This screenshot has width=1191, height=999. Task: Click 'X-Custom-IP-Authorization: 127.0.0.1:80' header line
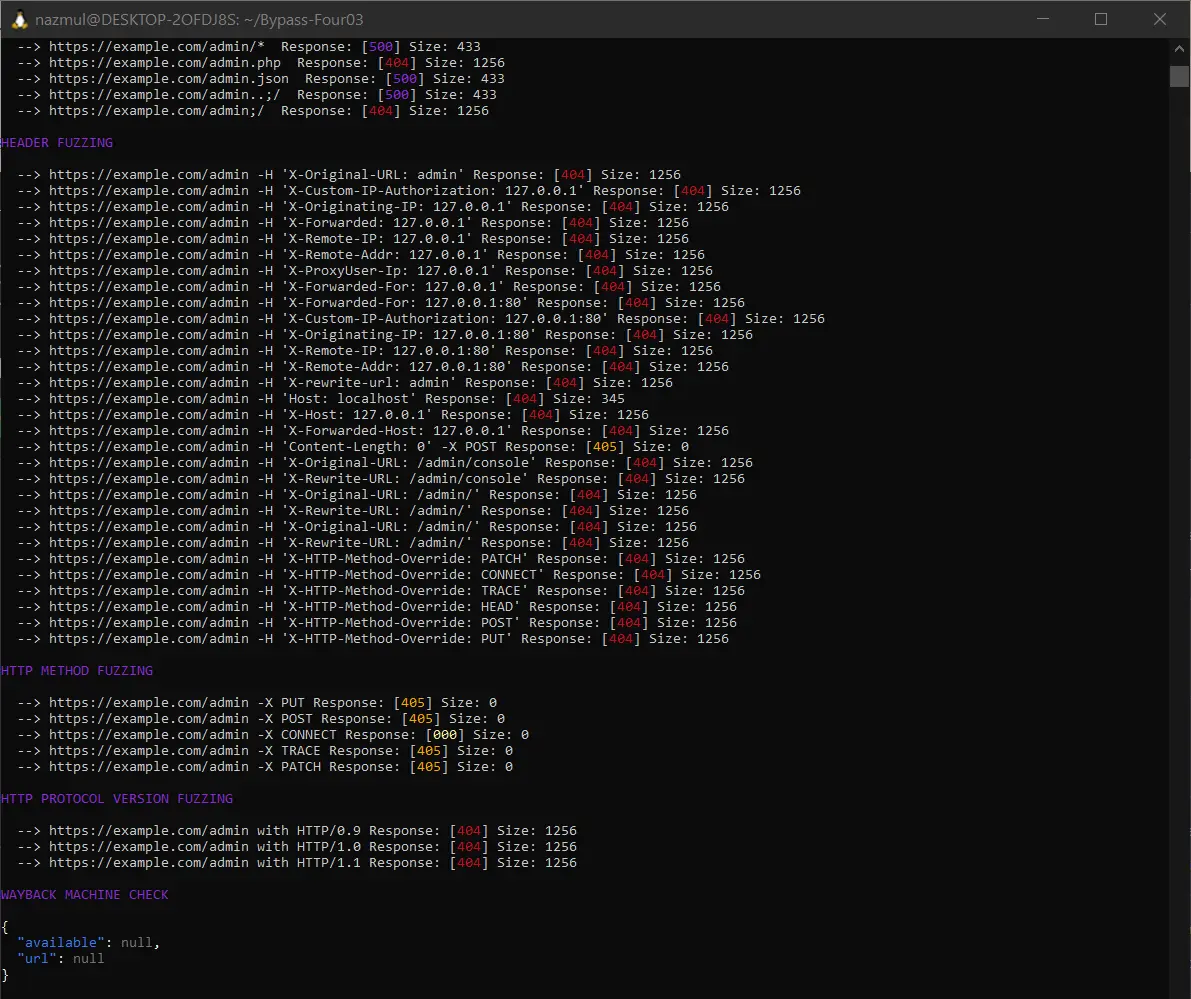click(422, 319)
